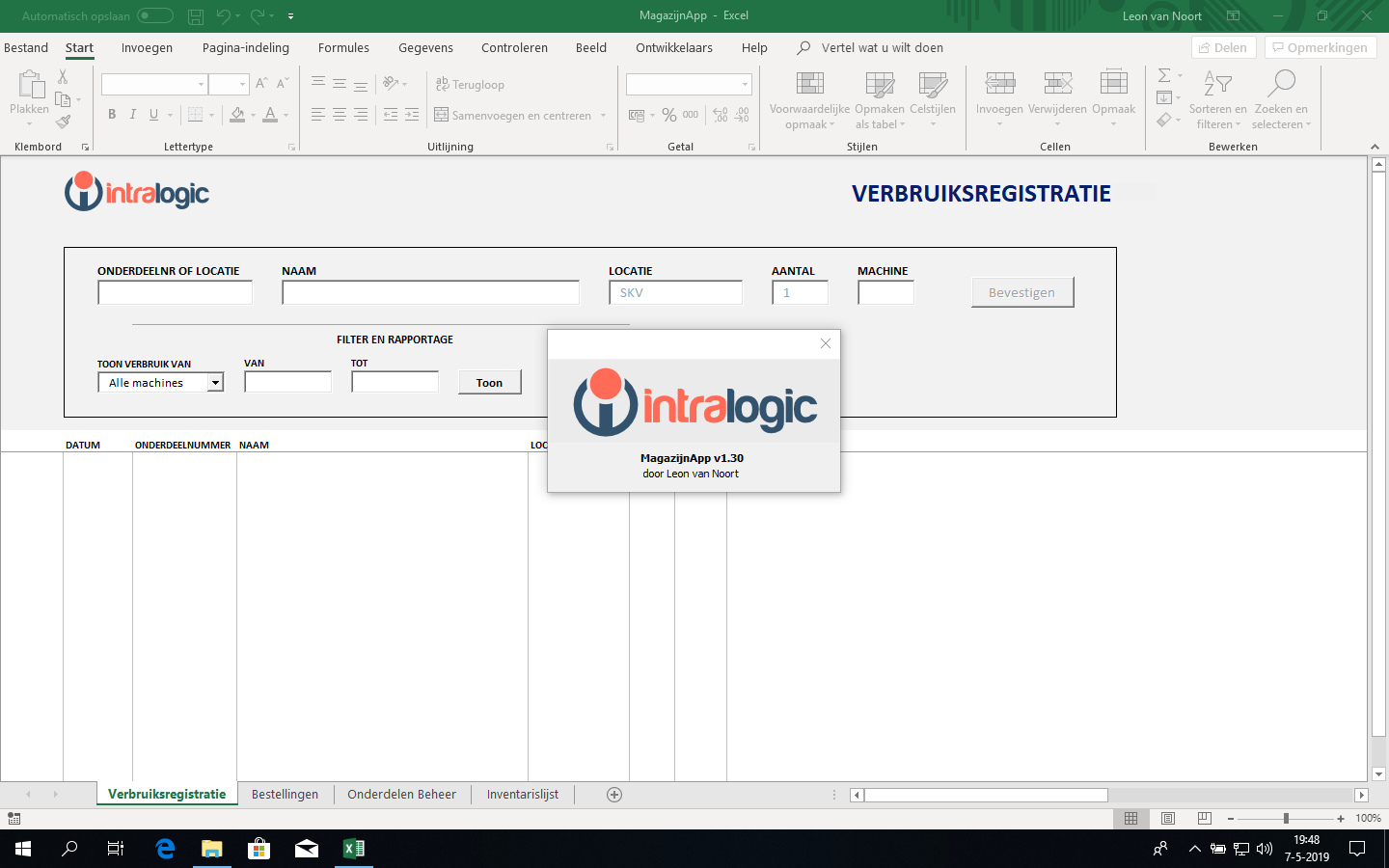Click the Bevestigen button

(x=1021, y=292)
